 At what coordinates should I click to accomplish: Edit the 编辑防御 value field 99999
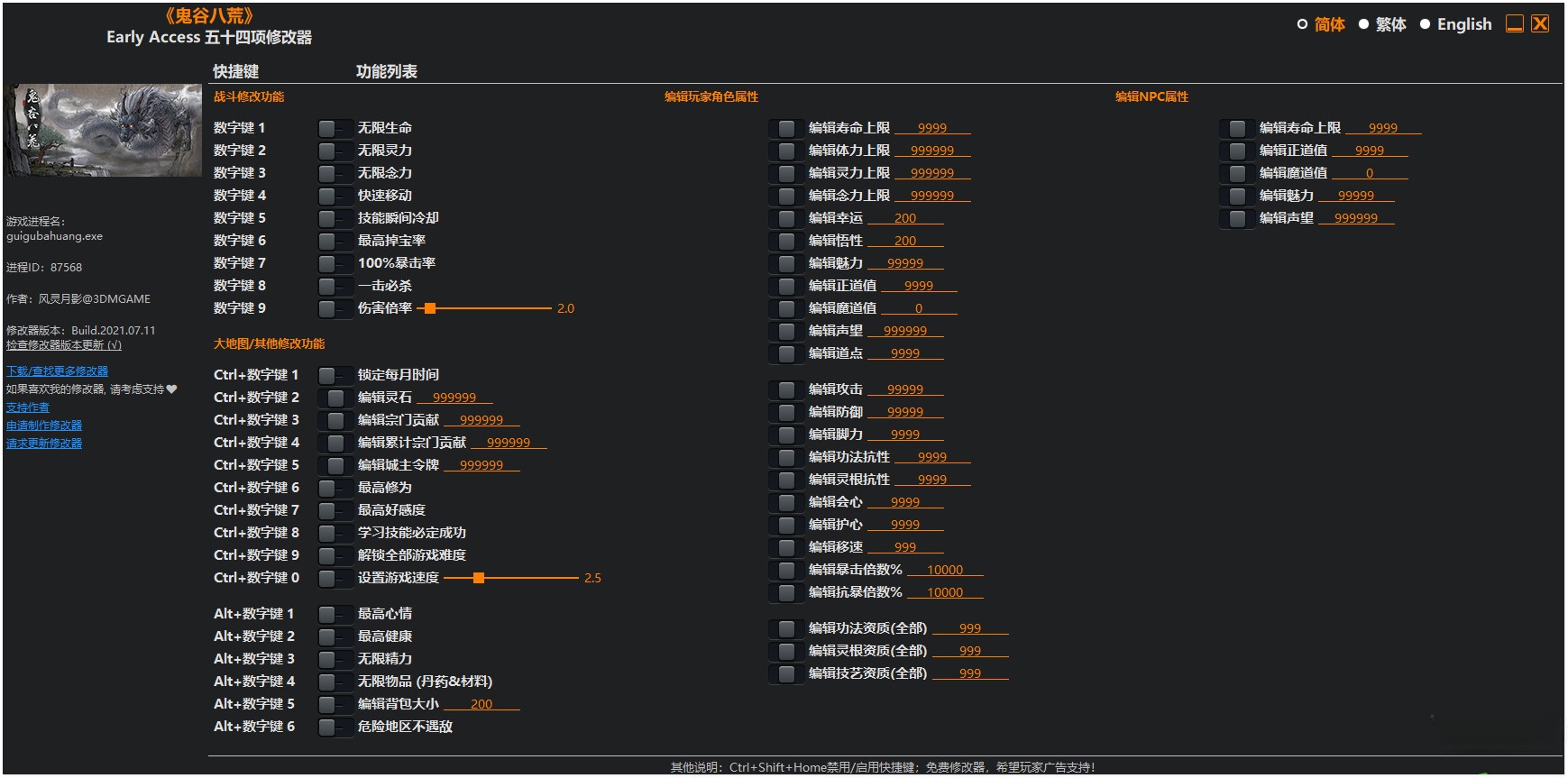point(905,412)
